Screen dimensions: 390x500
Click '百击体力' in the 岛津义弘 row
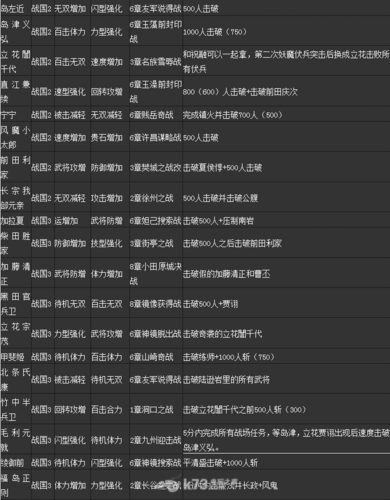[70, 32]
